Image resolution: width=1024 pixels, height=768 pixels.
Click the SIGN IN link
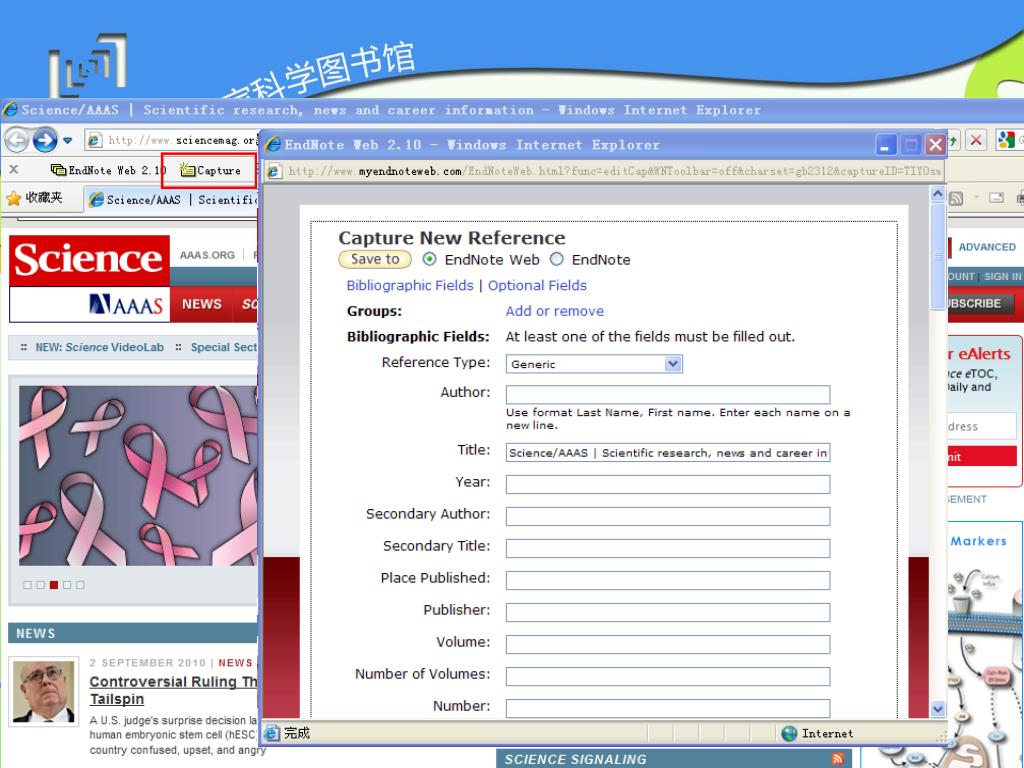pos(1002,276)
